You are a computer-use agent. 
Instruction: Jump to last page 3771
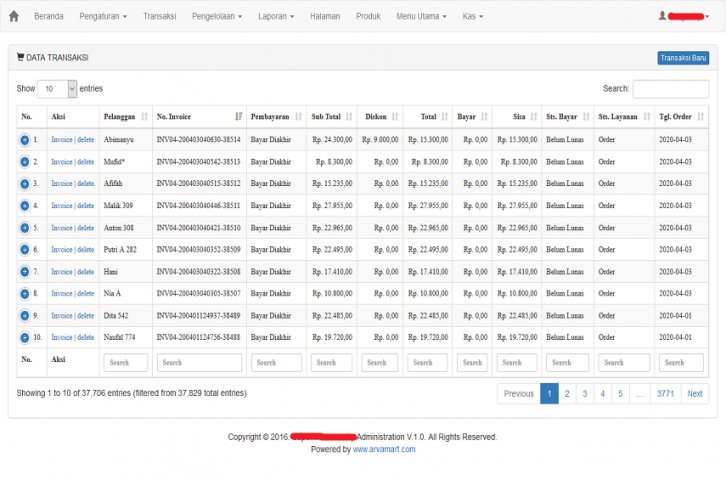click(665, 394)
